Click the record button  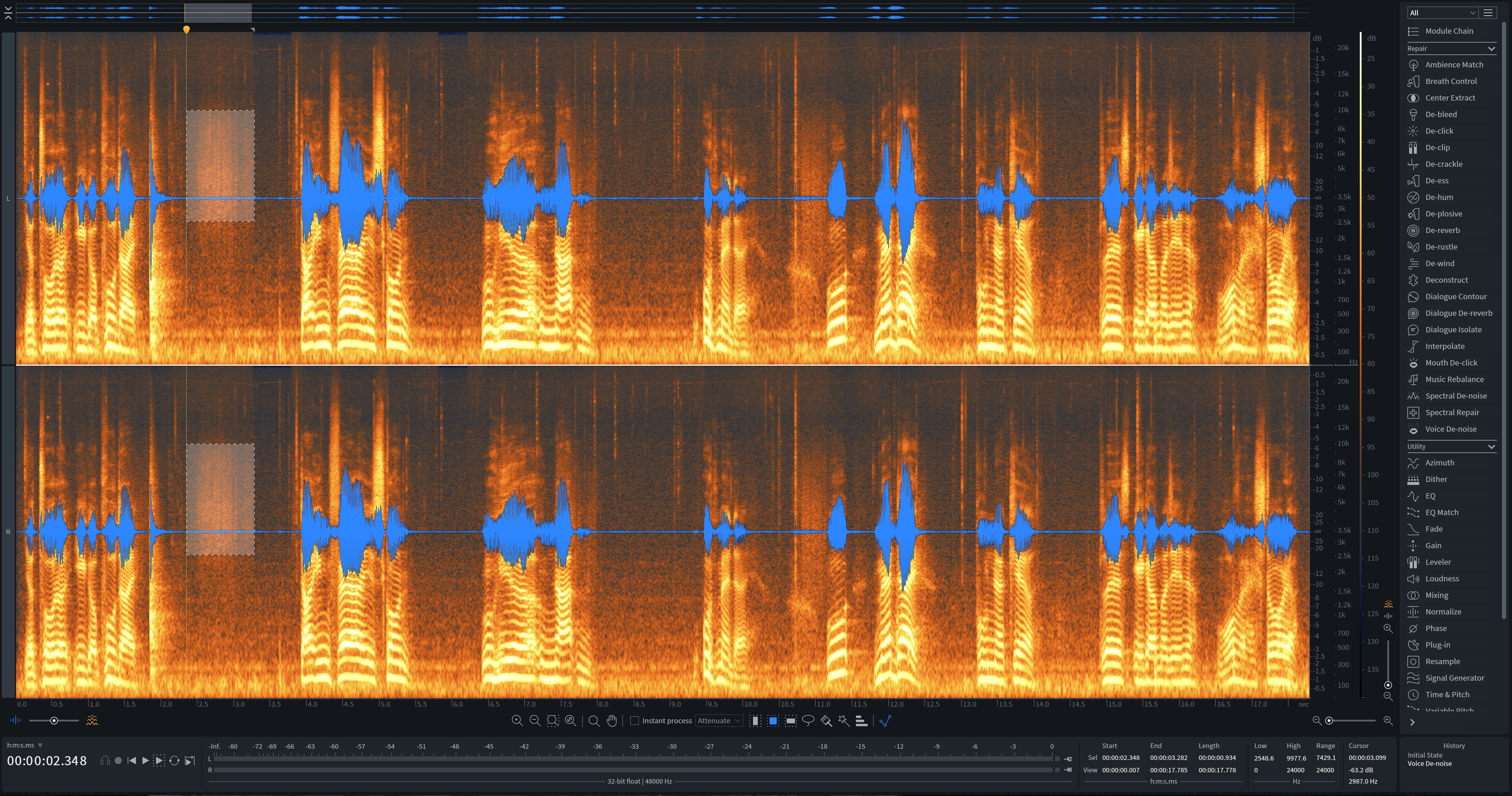point(118,761)
